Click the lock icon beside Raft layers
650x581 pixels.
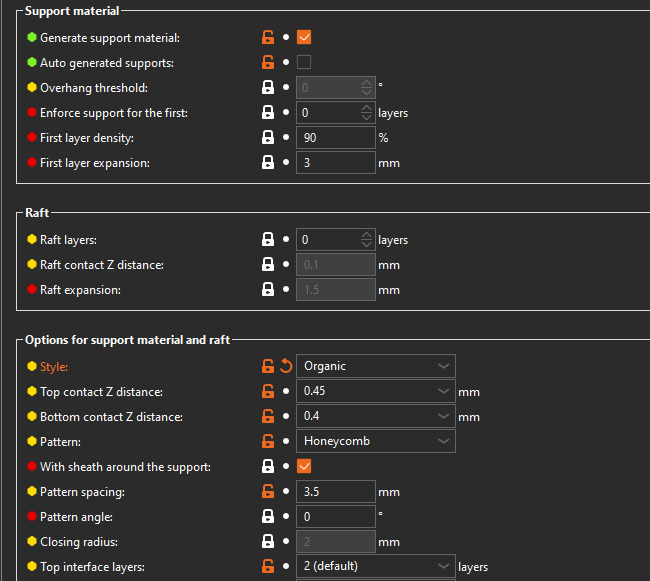[268, 240]
